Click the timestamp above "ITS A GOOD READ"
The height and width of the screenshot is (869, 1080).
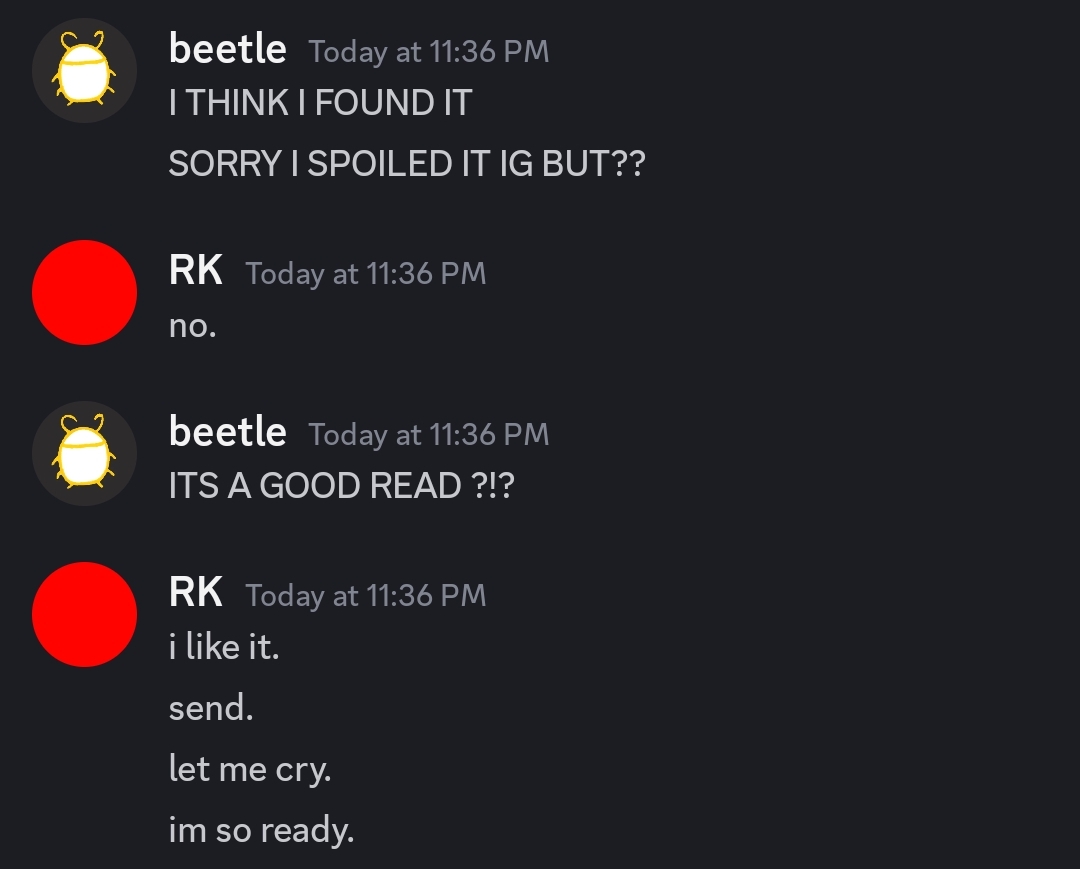429,435
